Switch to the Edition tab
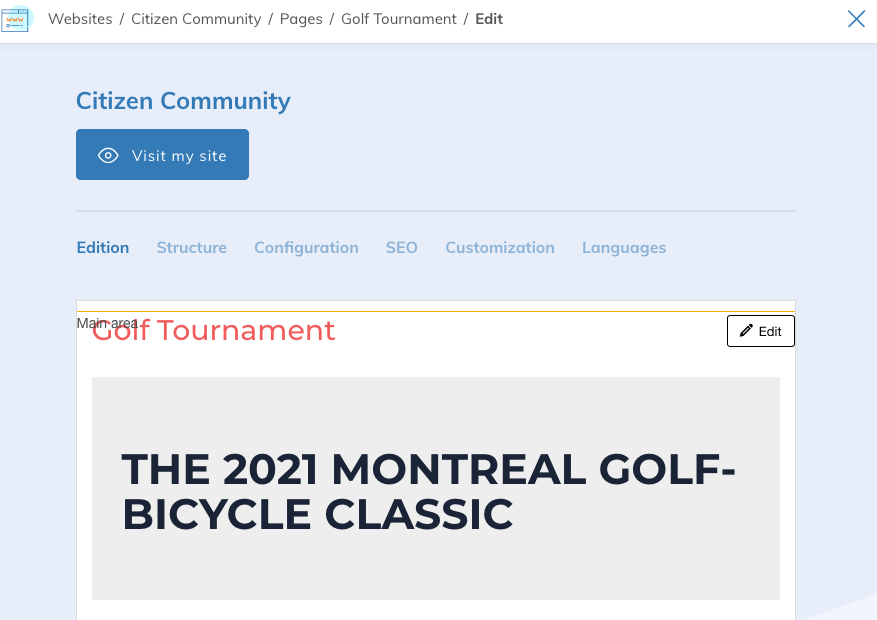The width and height of the screenshot is (877, 620). [103, 248]
